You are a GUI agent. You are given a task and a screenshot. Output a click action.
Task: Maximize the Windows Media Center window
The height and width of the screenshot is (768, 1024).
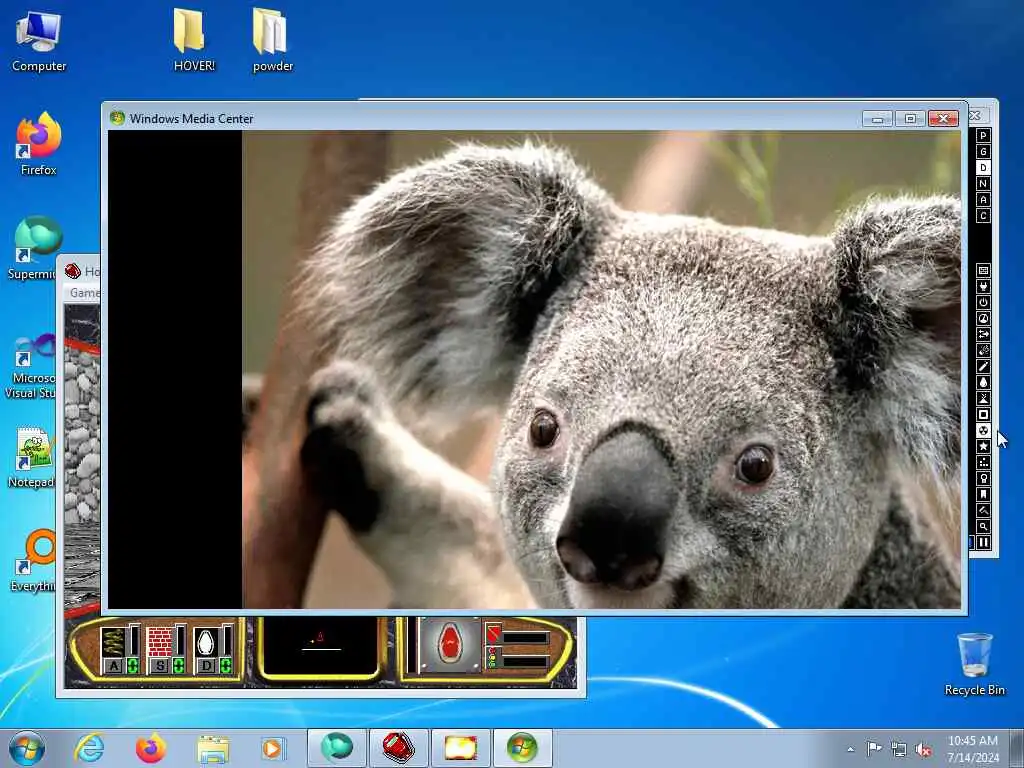click(910, 118)
